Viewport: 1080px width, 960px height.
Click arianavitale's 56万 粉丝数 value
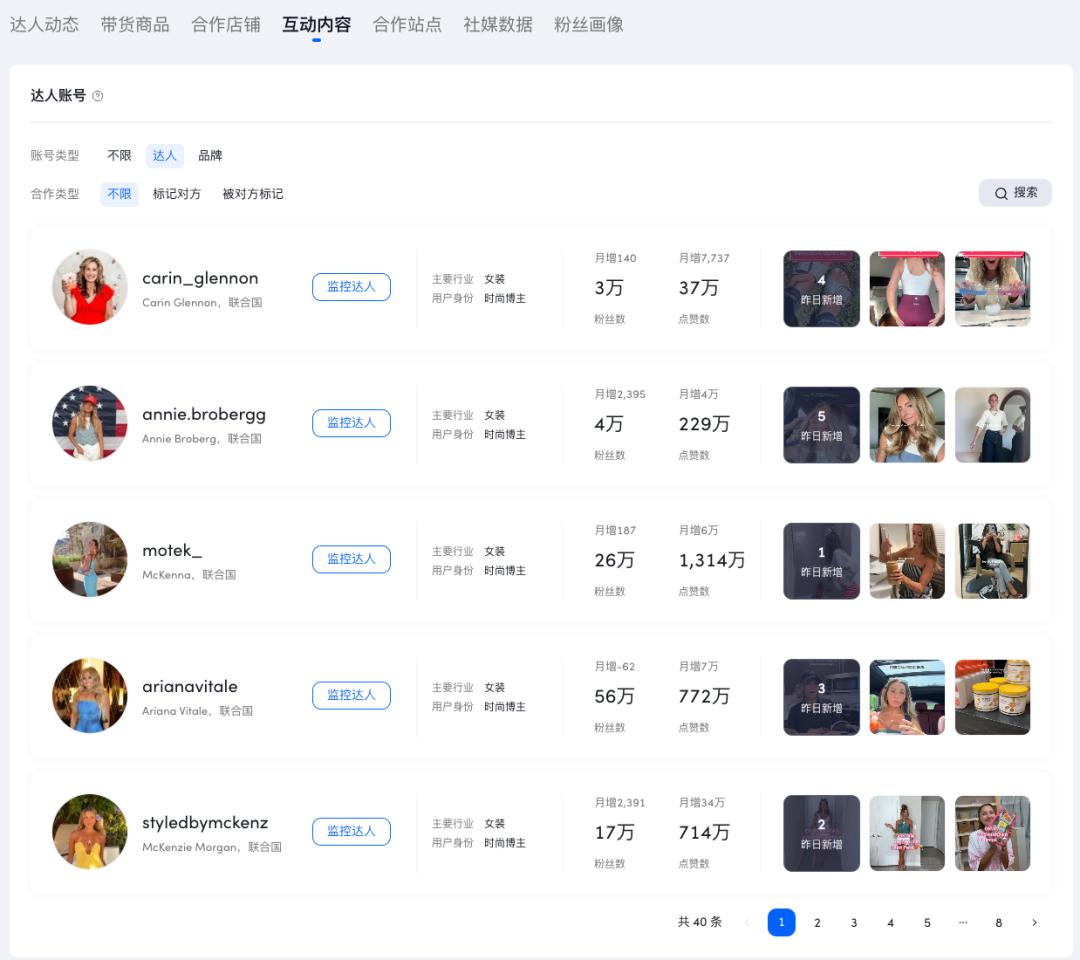tap(614, 696)
